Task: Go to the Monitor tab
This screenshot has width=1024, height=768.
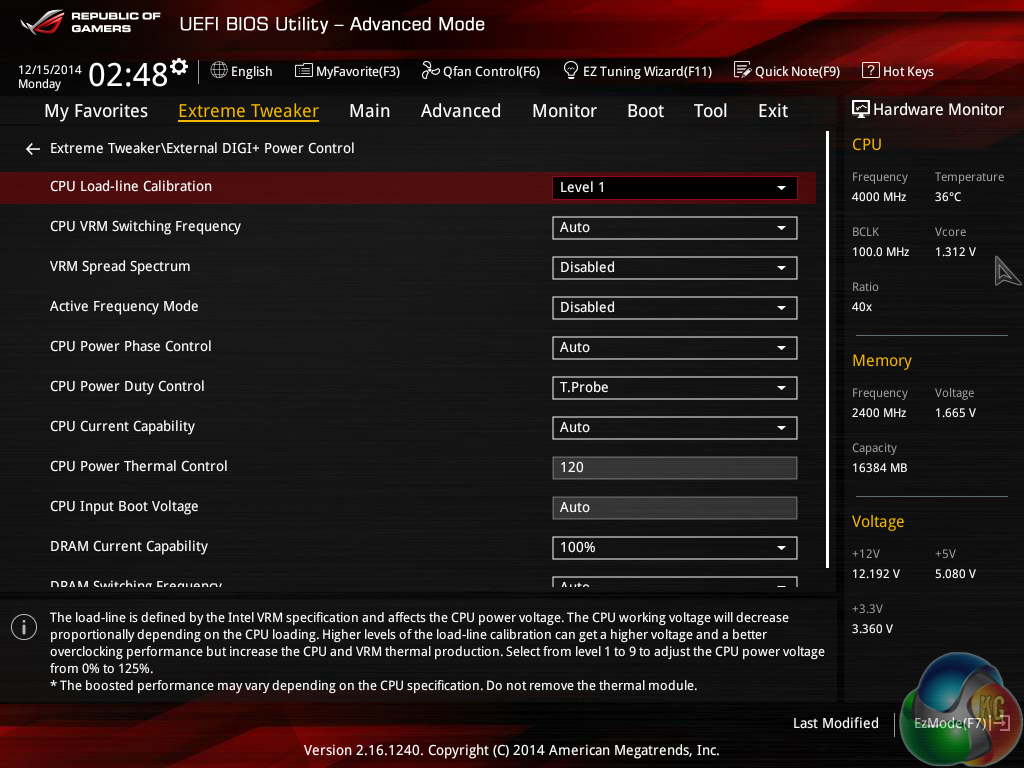Action: click(x=564, y=111)
